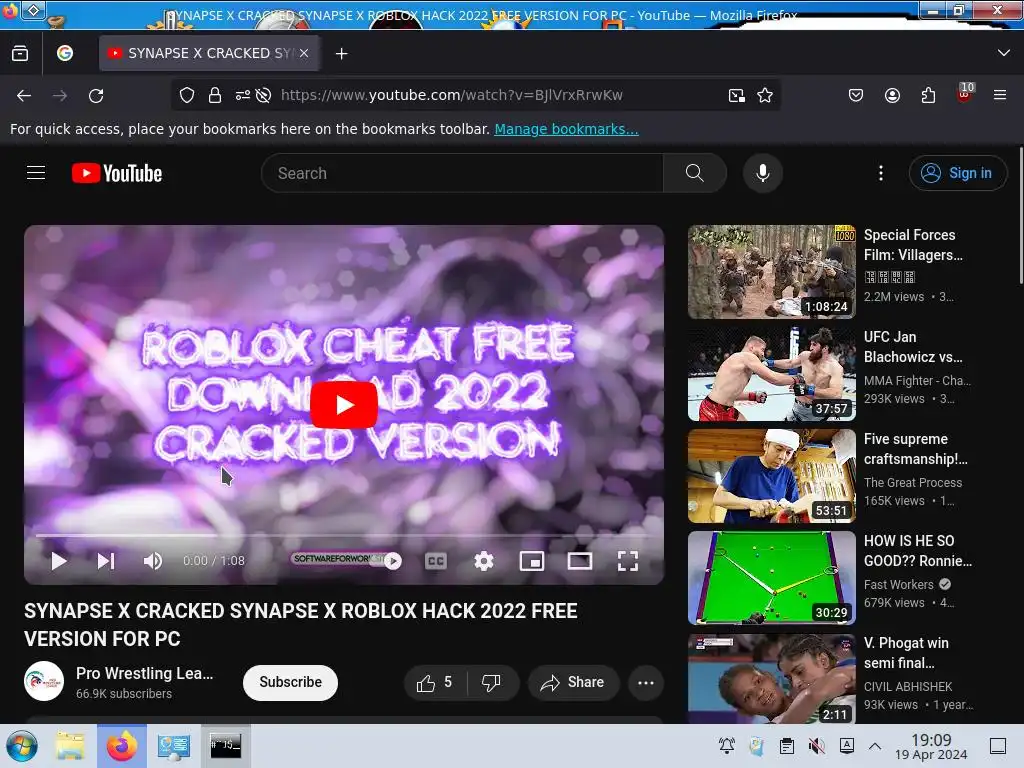Enable miniplayer mode

pyautogui.click(x=532, y=561)
